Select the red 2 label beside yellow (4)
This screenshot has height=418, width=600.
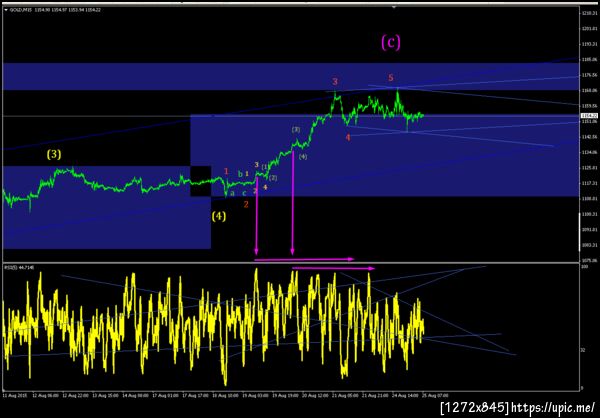(246, 204)
